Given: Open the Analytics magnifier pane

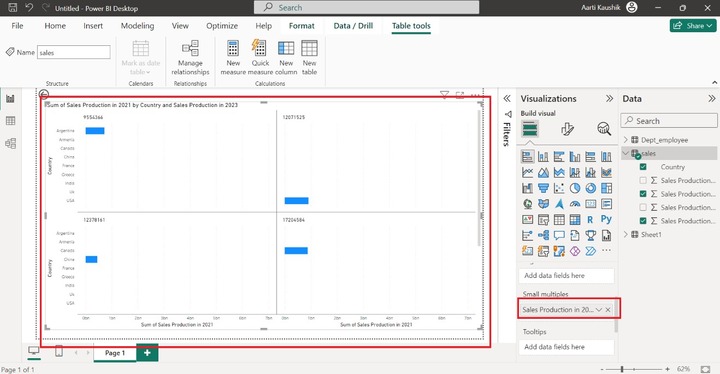Looking at the screenshot, I should pos(604,129).
